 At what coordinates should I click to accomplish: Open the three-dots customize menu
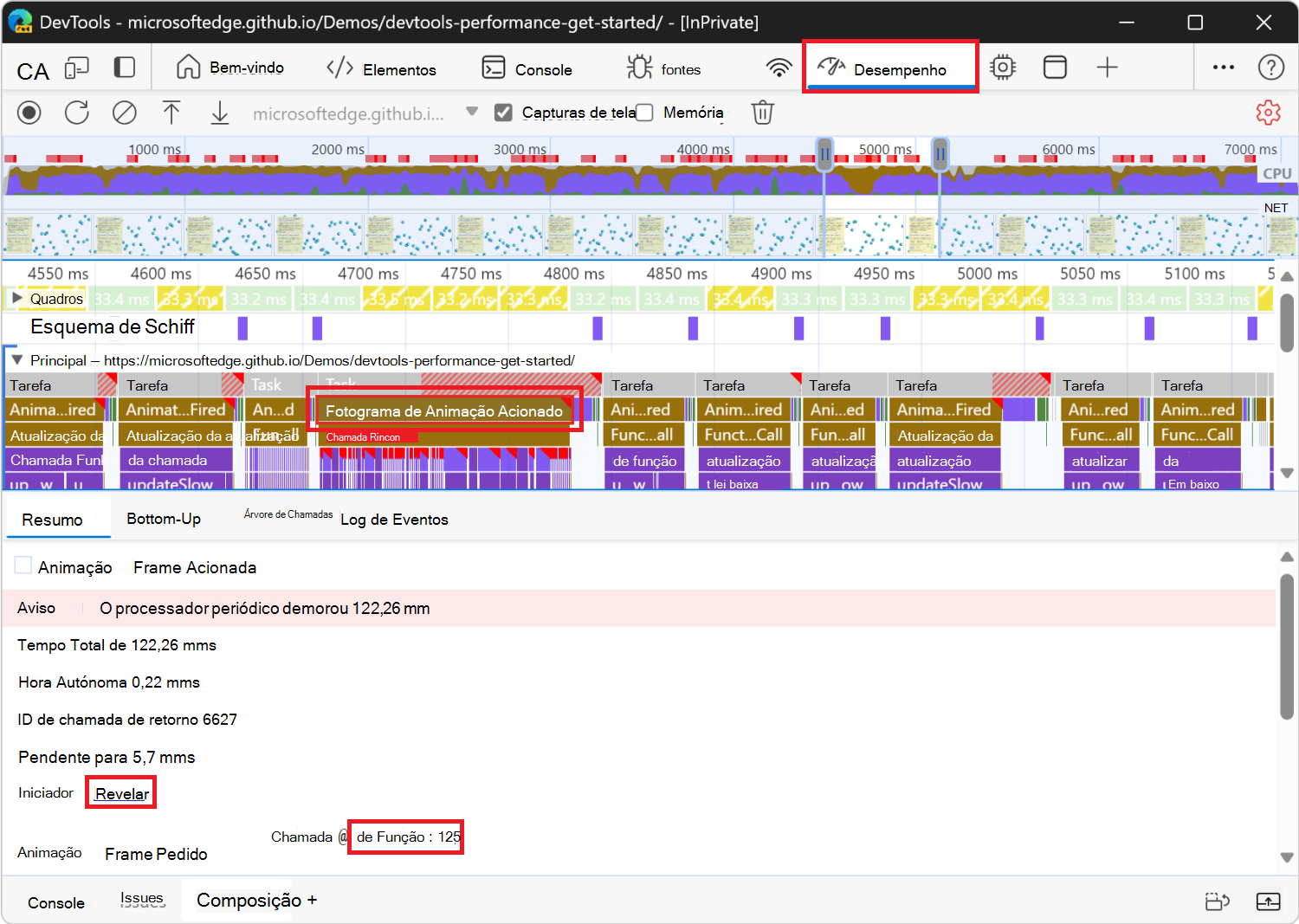pos(1224,68)
